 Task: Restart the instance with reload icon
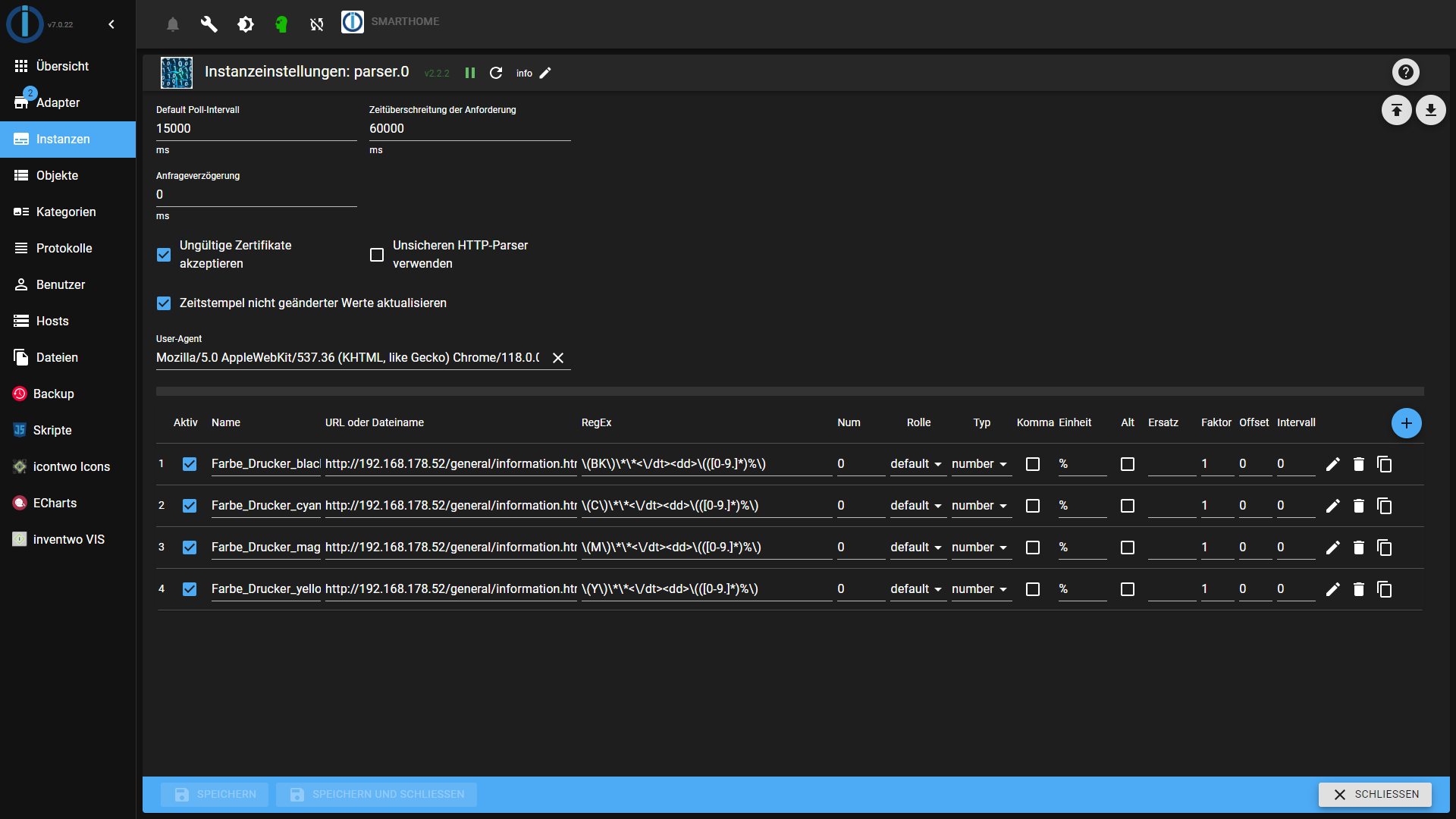[496, 73]
